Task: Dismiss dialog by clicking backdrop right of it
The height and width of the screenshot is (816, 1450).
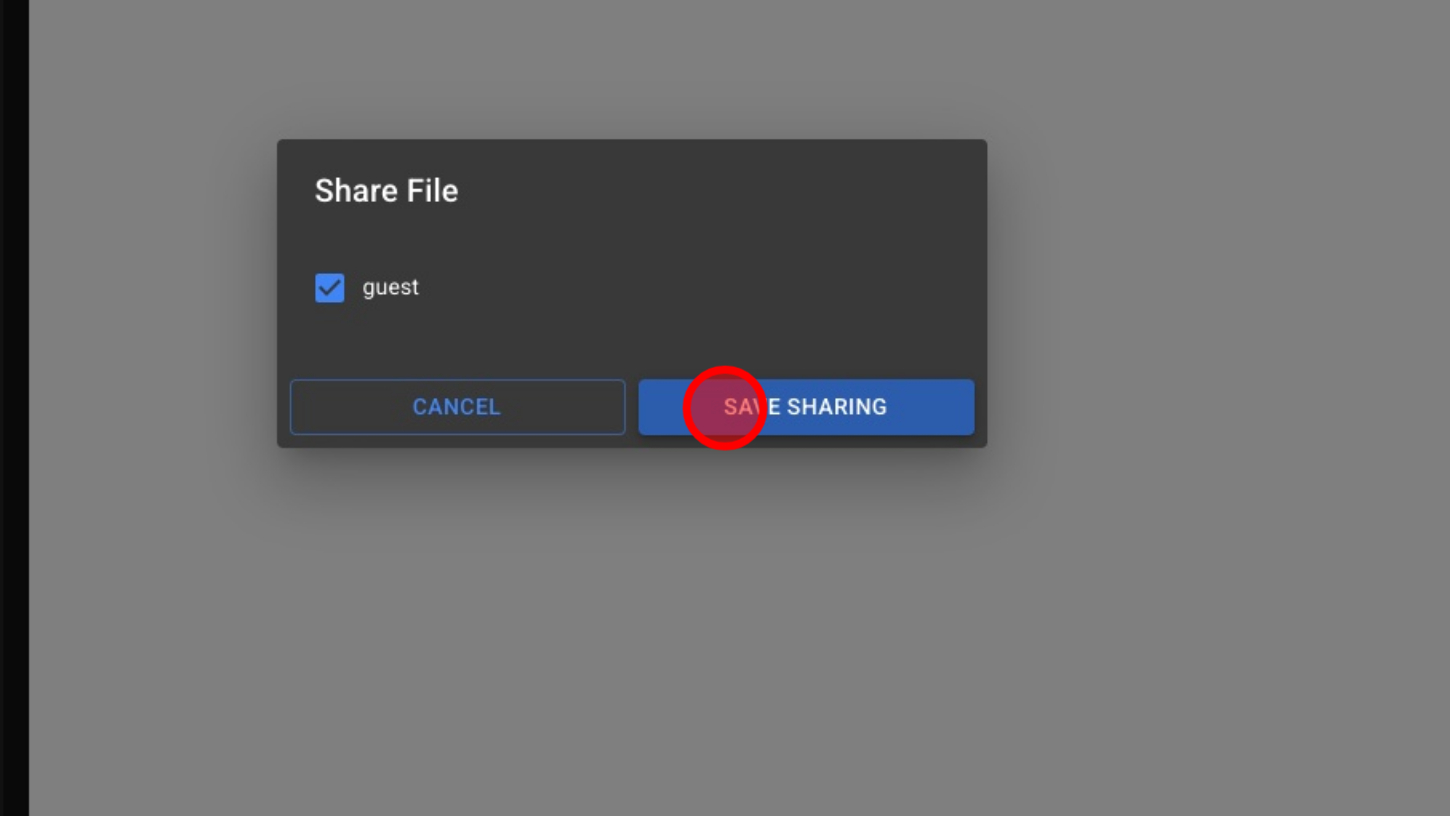Action: point(1200,300)
